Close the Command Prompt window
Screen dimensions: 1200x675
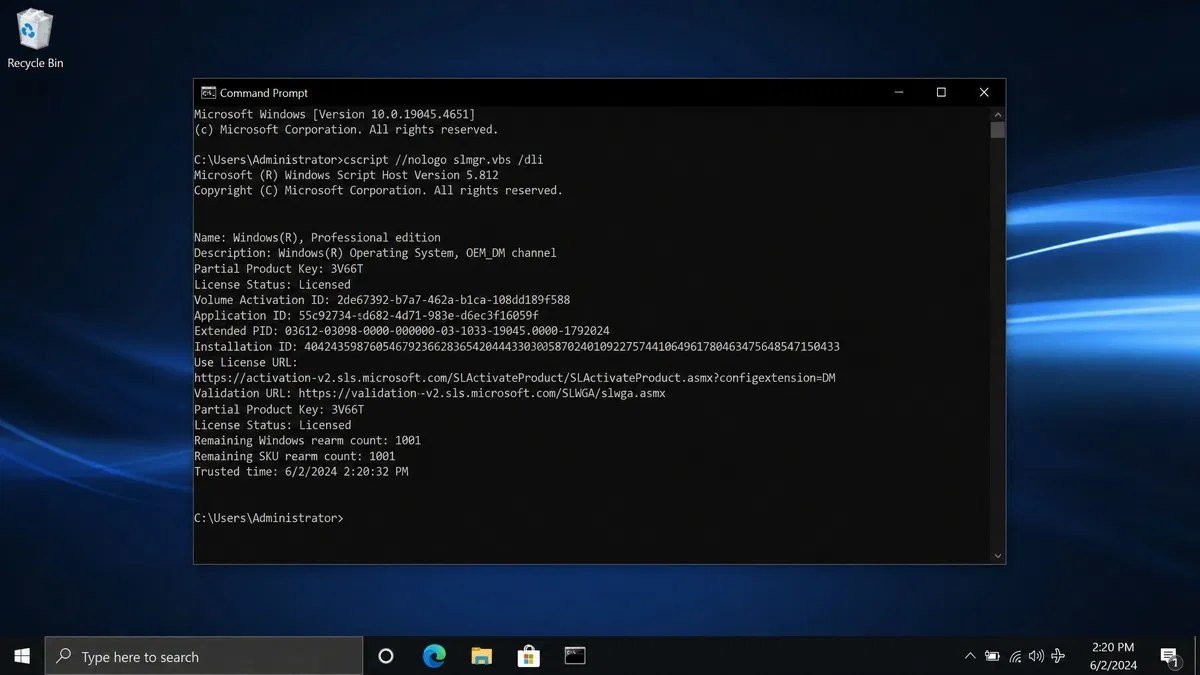(984, 93)
